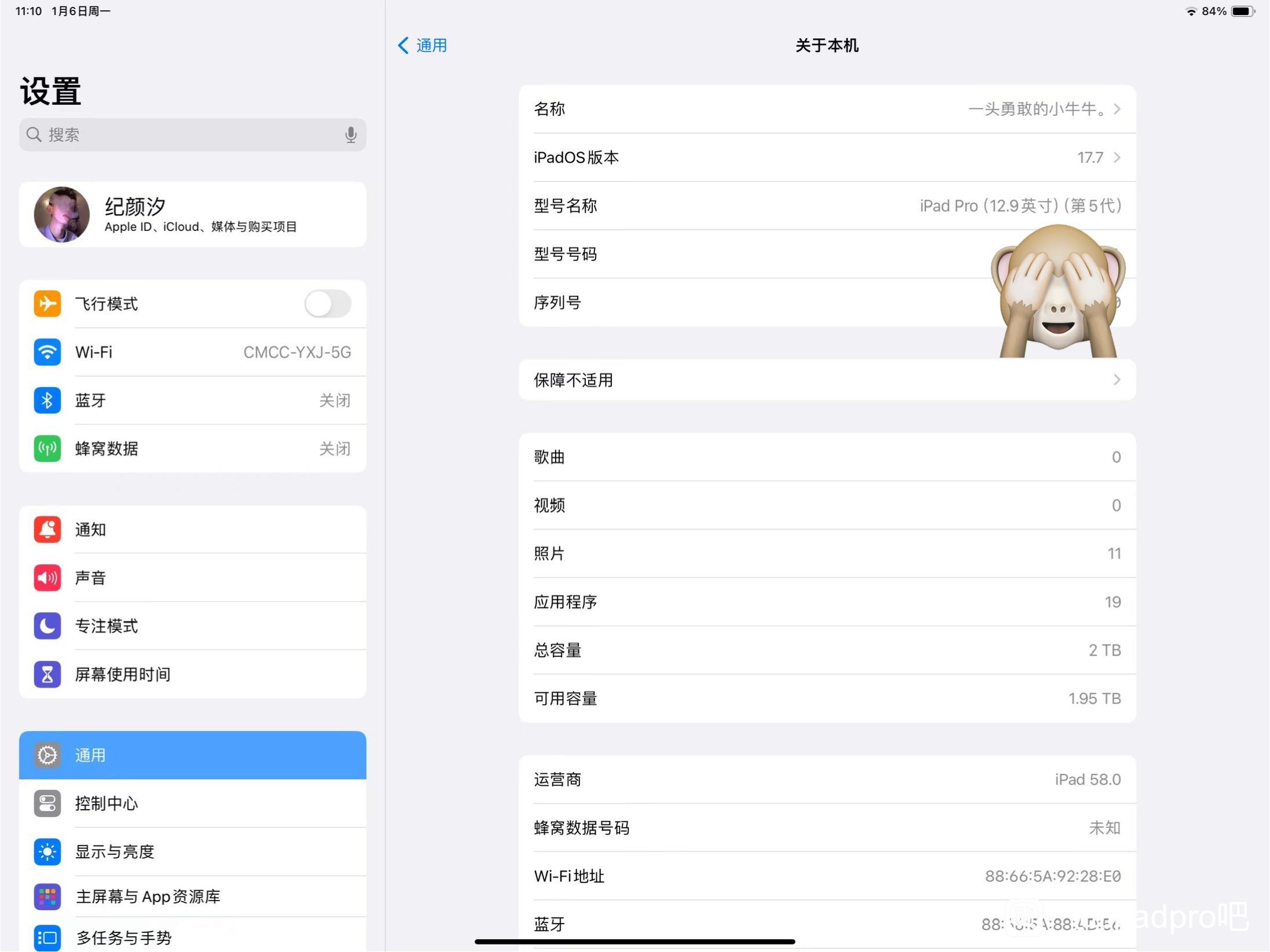Tap the Focus mode moon icon
Screen dimensions: 1270x952
pos(47,626)
